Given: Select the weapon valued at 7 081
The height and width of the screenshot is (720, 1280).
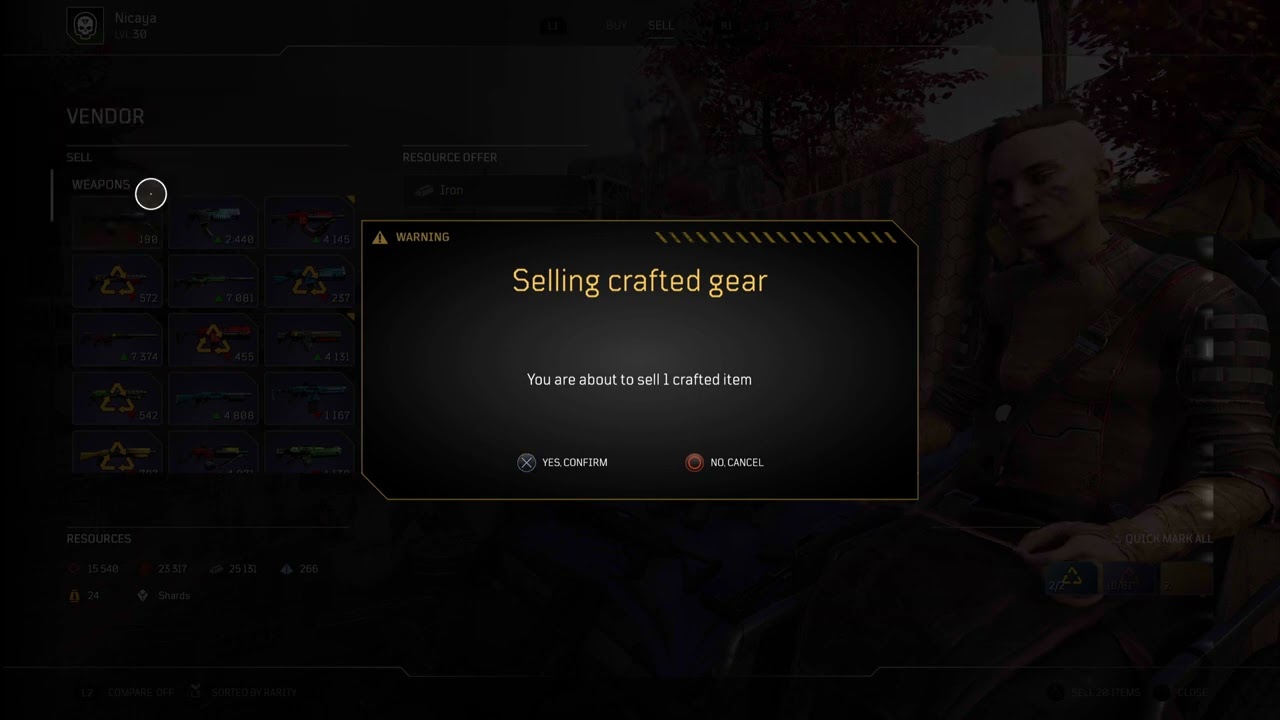Looking at the screenshot, I should (x=212, y=281).
